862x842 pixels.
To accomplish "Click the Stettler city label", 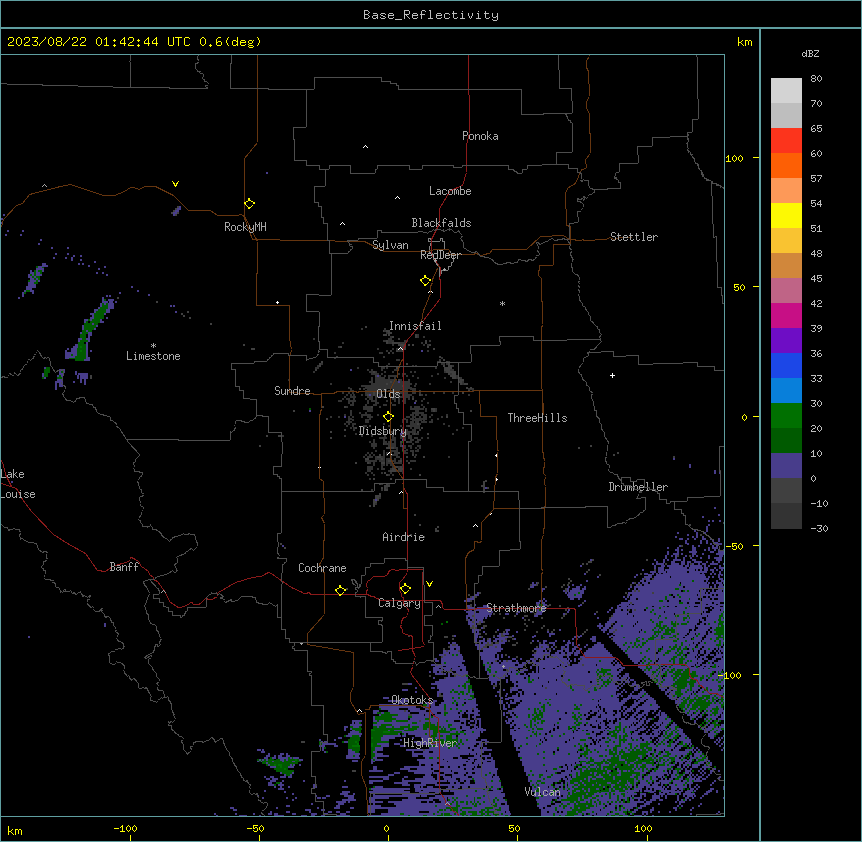I will 634,237.
